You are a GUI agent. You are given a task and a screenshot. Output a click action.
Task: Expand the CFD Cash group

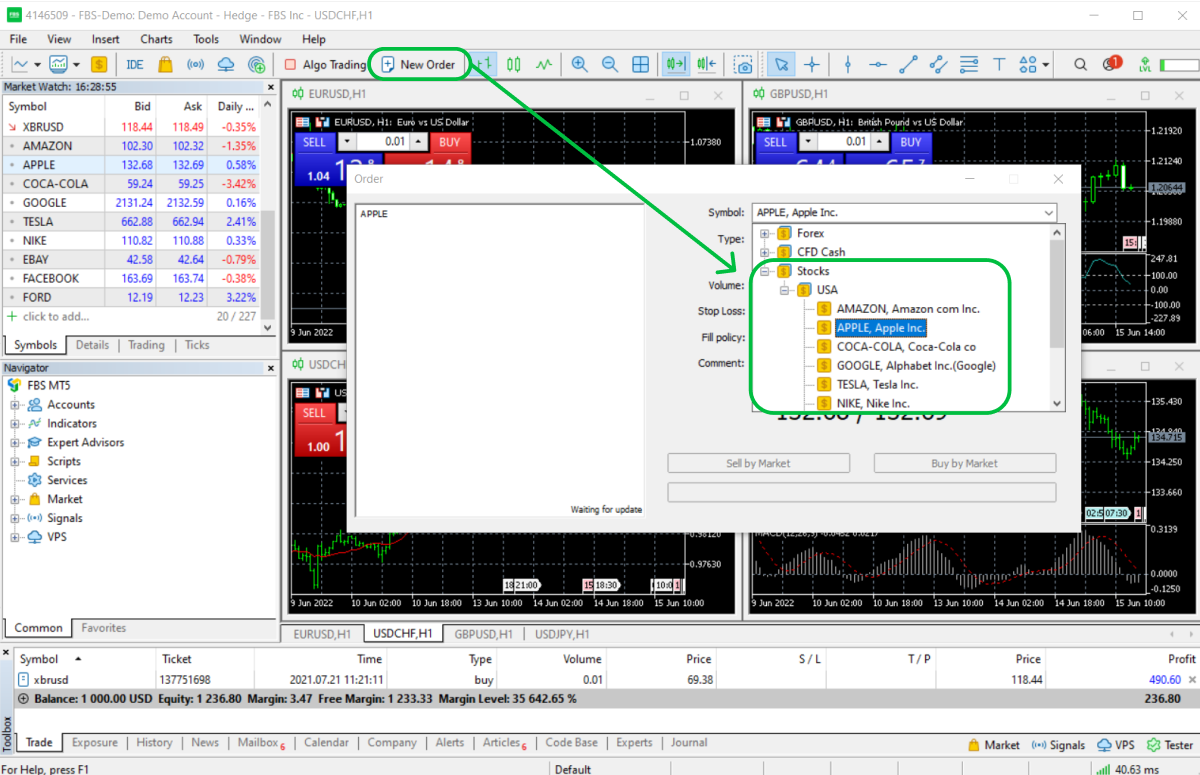(x=765, y=252)
